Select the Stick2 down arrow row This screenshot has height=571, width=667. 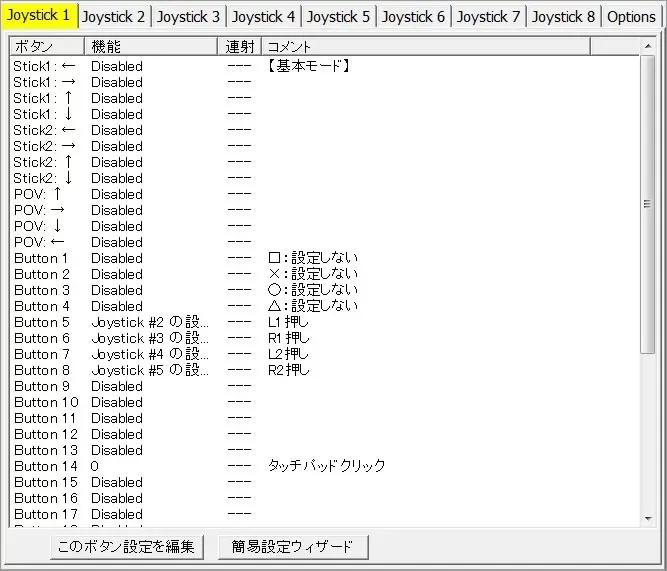(x=324, y=178)
